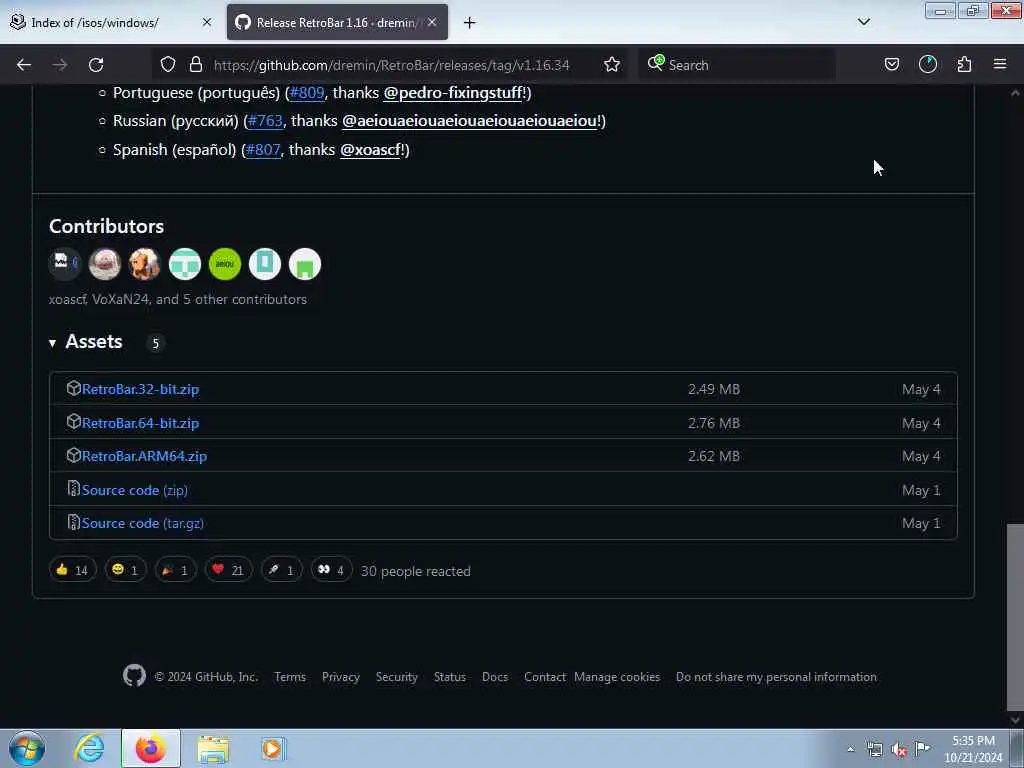Click Manage cookies in footer
Screen dimensions: 1024x768
(617, 677)
